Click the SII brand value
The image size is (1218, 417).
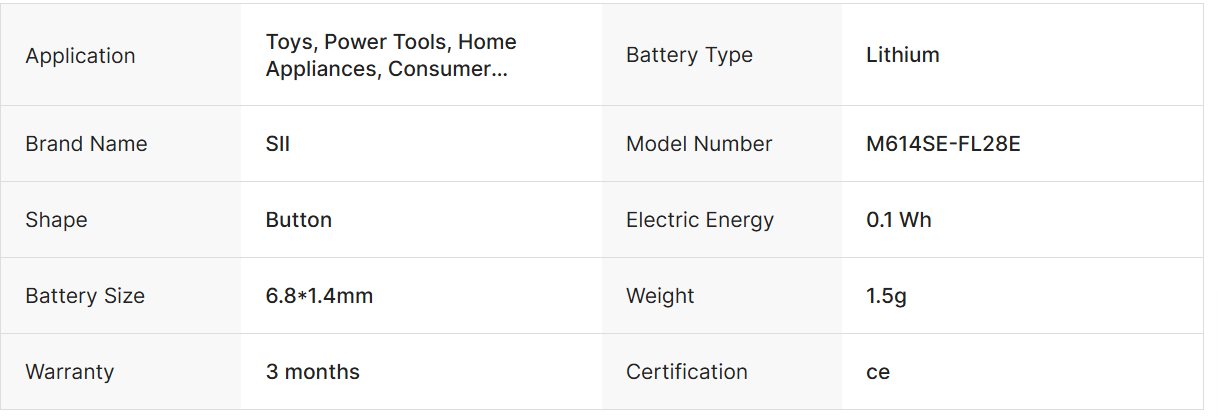(x=278, y=144)
